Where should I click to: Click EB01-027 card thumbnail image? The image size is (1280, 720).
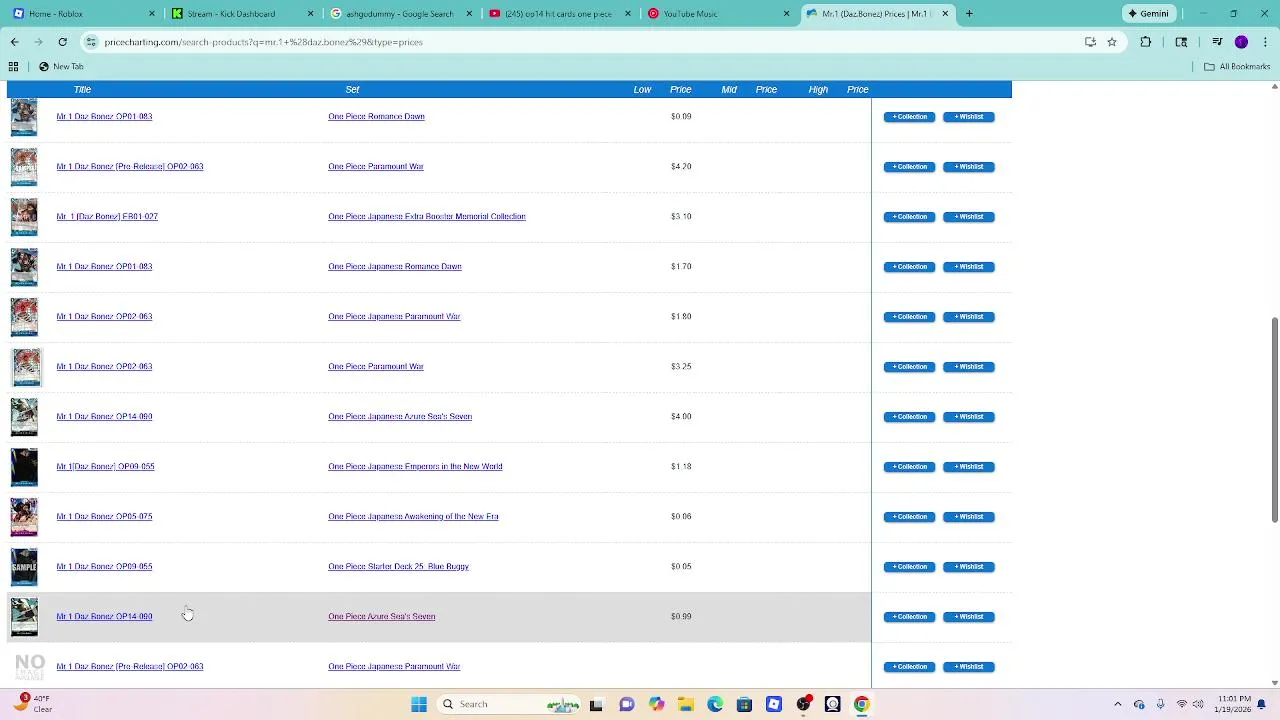24,217
